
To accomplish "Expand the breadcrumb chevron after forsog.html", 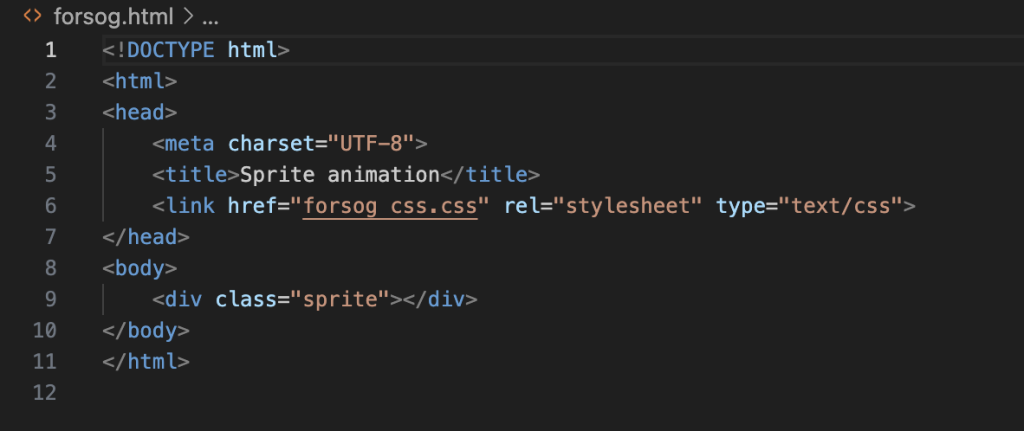I will point(186,17).
